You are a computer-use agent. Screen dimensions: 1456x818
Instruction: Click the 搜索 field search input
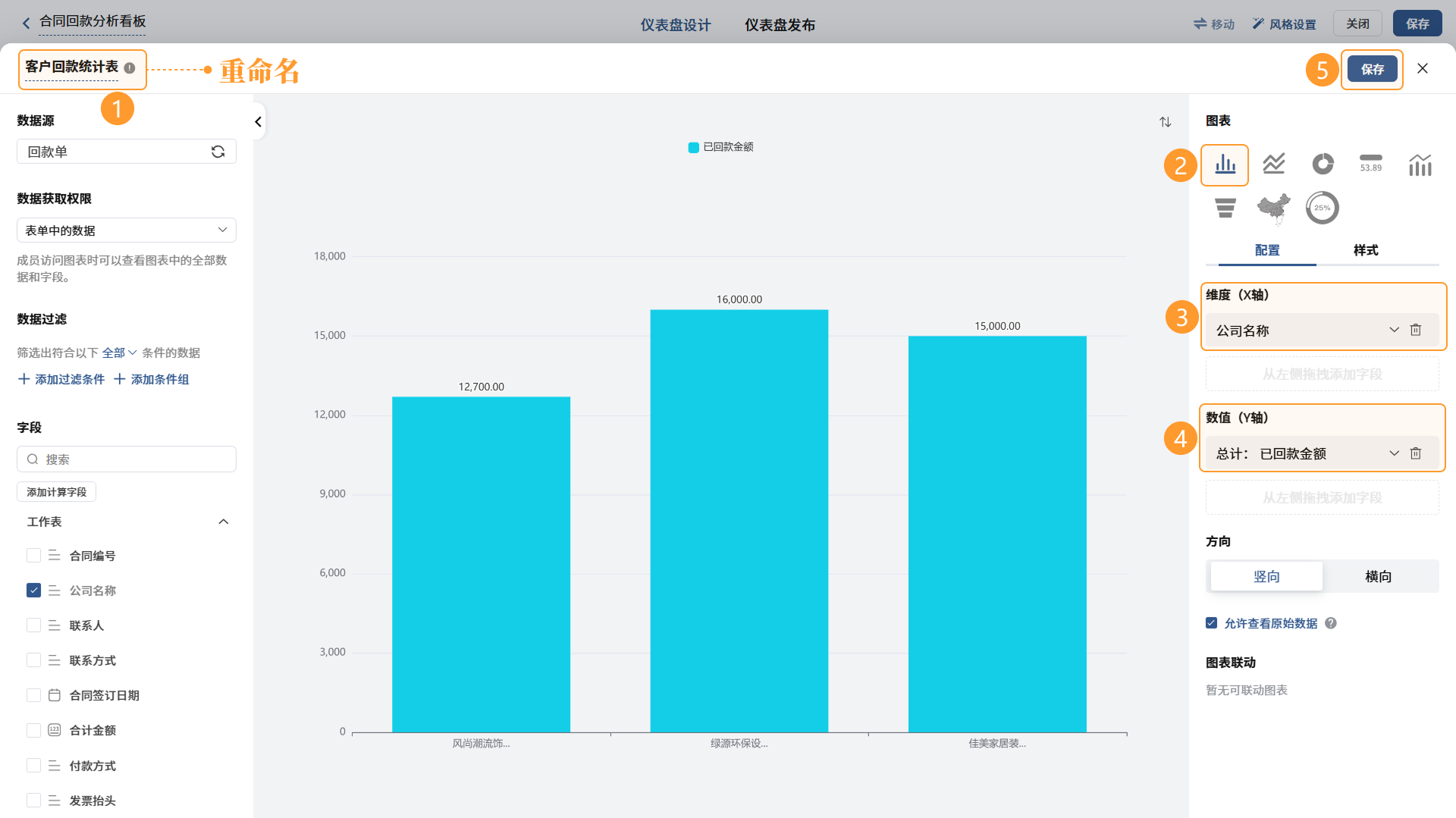(x=127, y=459)
